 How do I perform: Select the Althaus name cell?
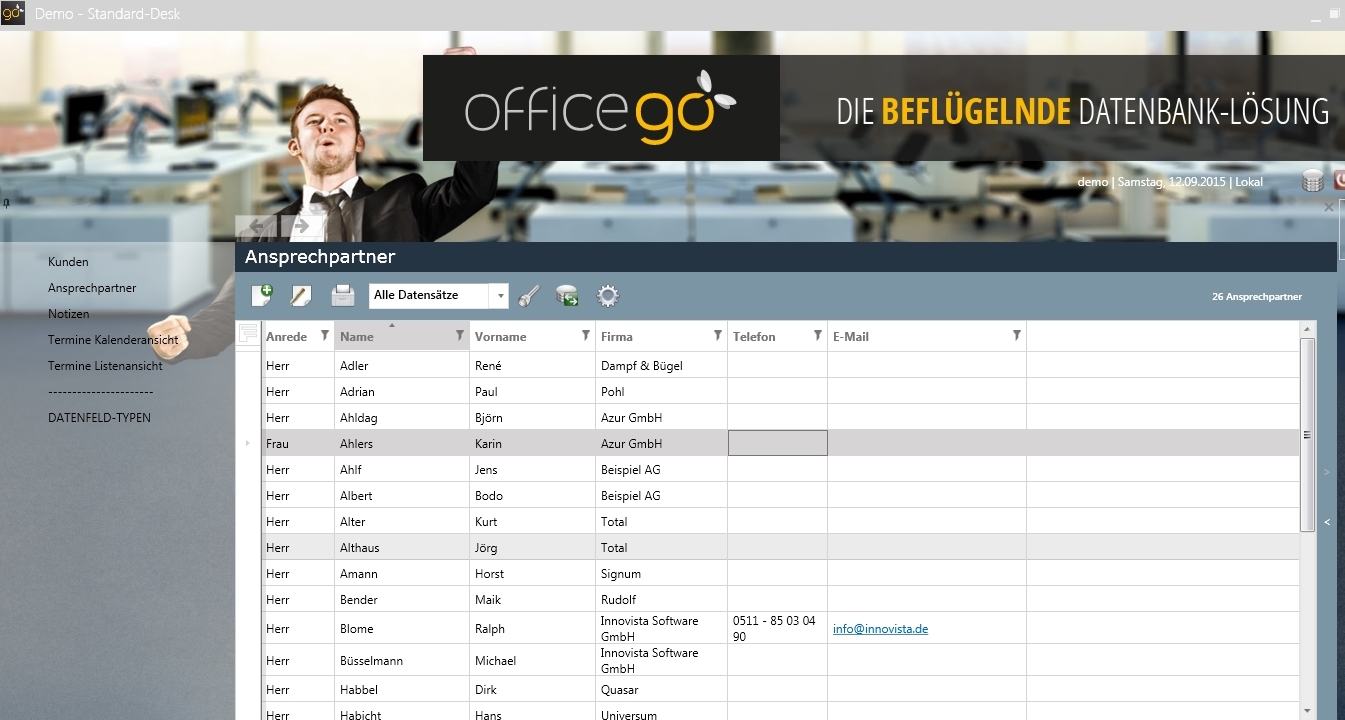click(402, 548)
